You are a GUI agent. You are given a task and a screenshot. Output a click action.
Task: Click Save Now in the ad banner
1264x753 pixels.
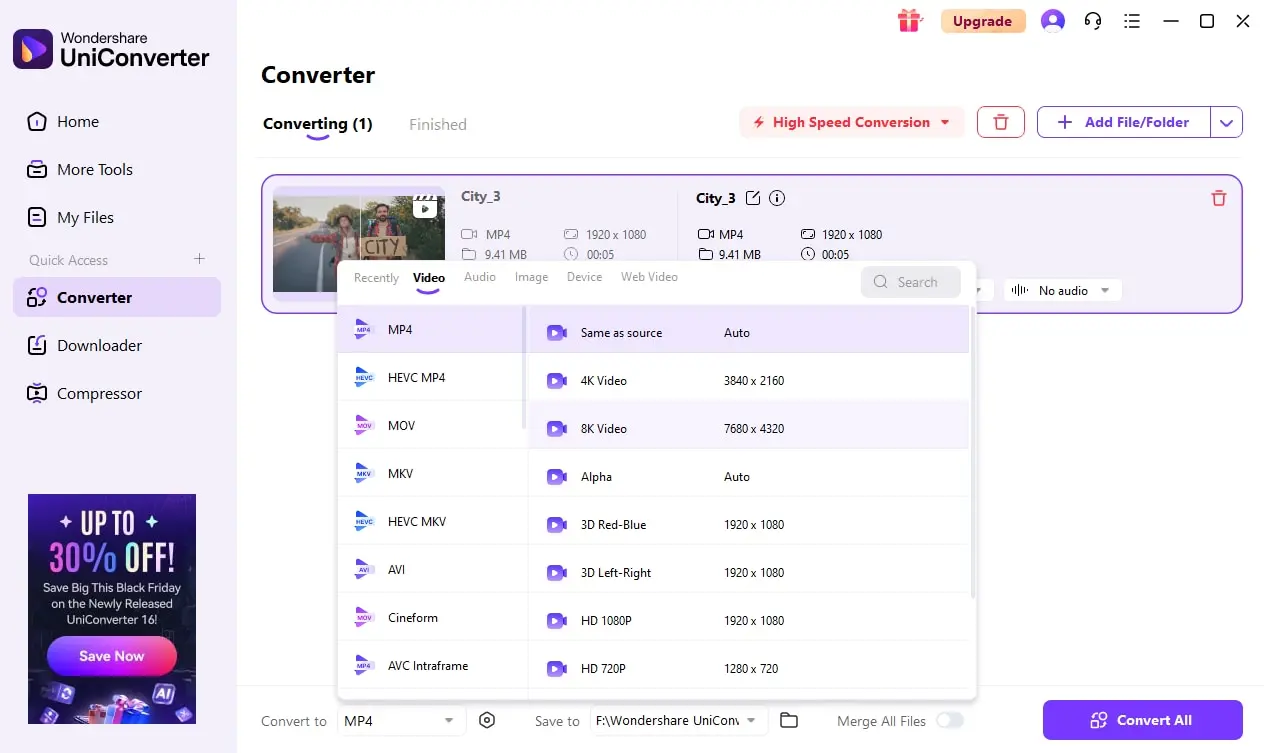click(112, 656)
